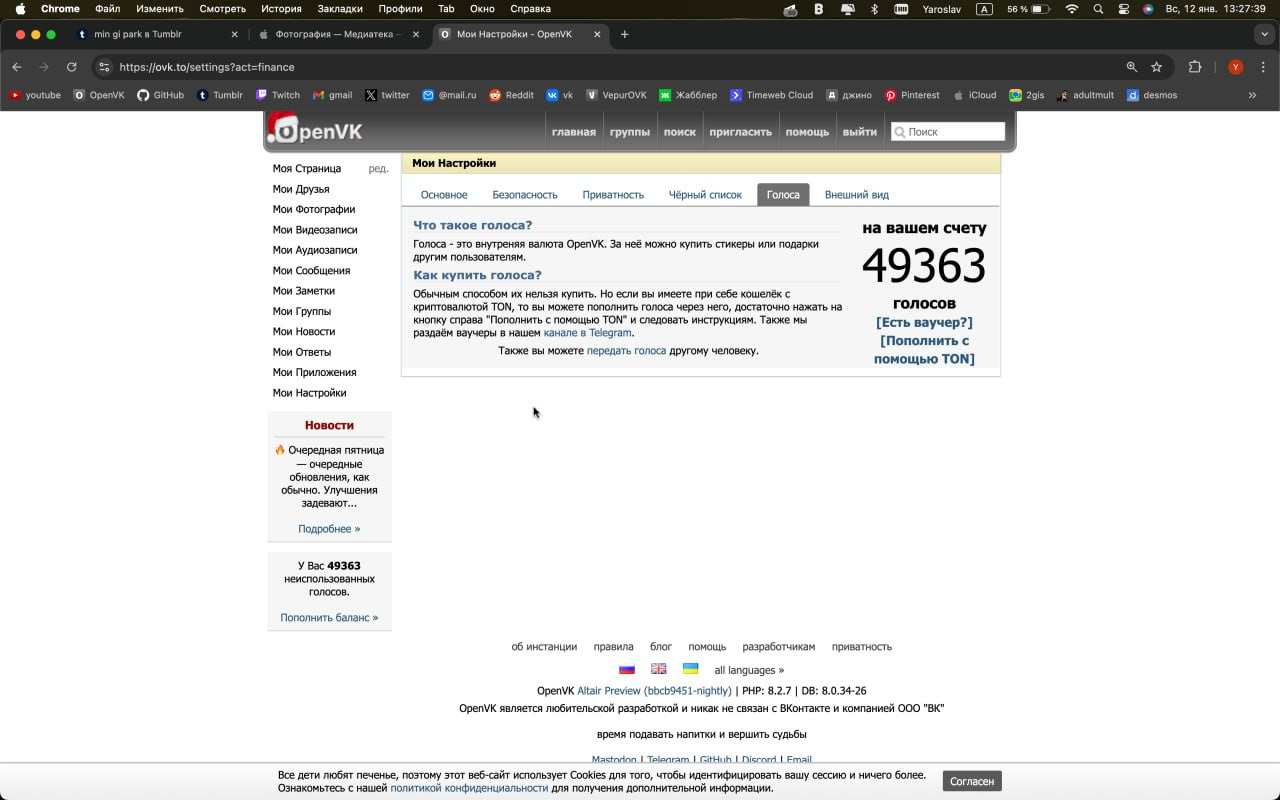
Task: Reload the page with the refresh icon
Action: point(71,67)
